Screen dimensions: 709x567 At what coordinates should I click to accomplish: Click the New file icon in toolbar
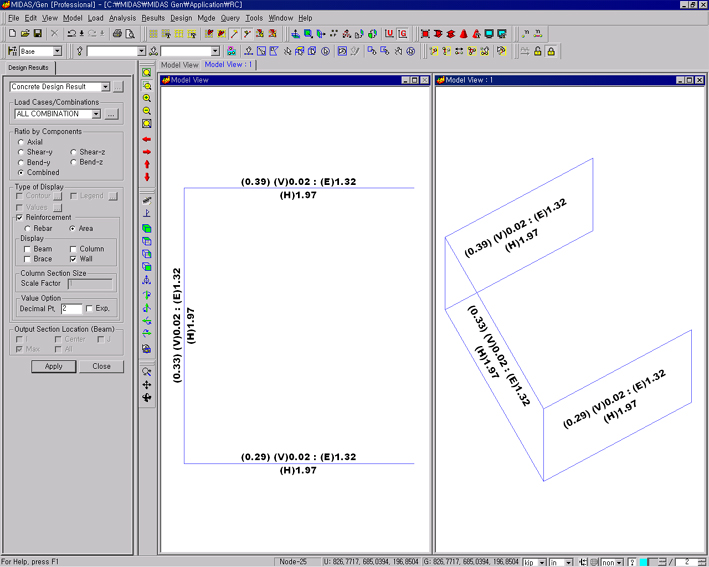(x=11, y=34)
